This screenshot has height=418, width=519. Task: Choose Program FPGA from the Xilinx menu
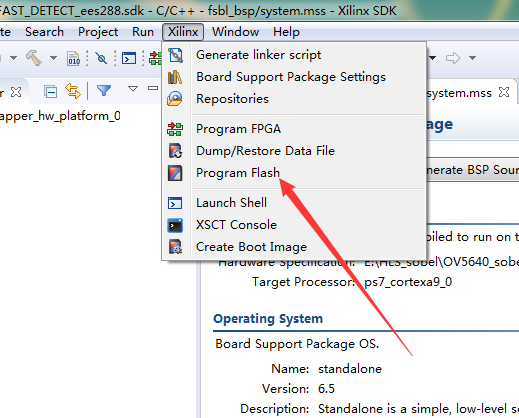click(x=238, y=129)
